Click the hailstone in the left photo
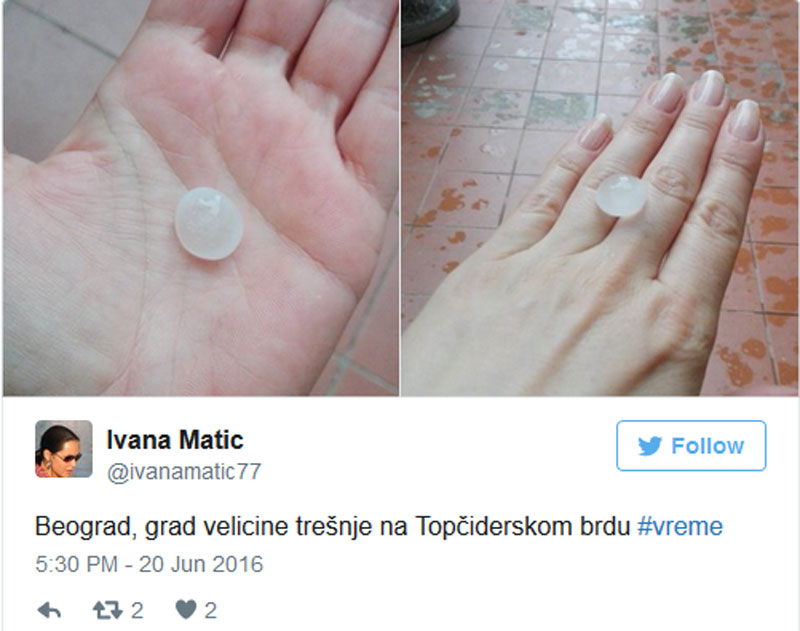The height and width of the screenshot is (631, 800). [x=209, y=224]
